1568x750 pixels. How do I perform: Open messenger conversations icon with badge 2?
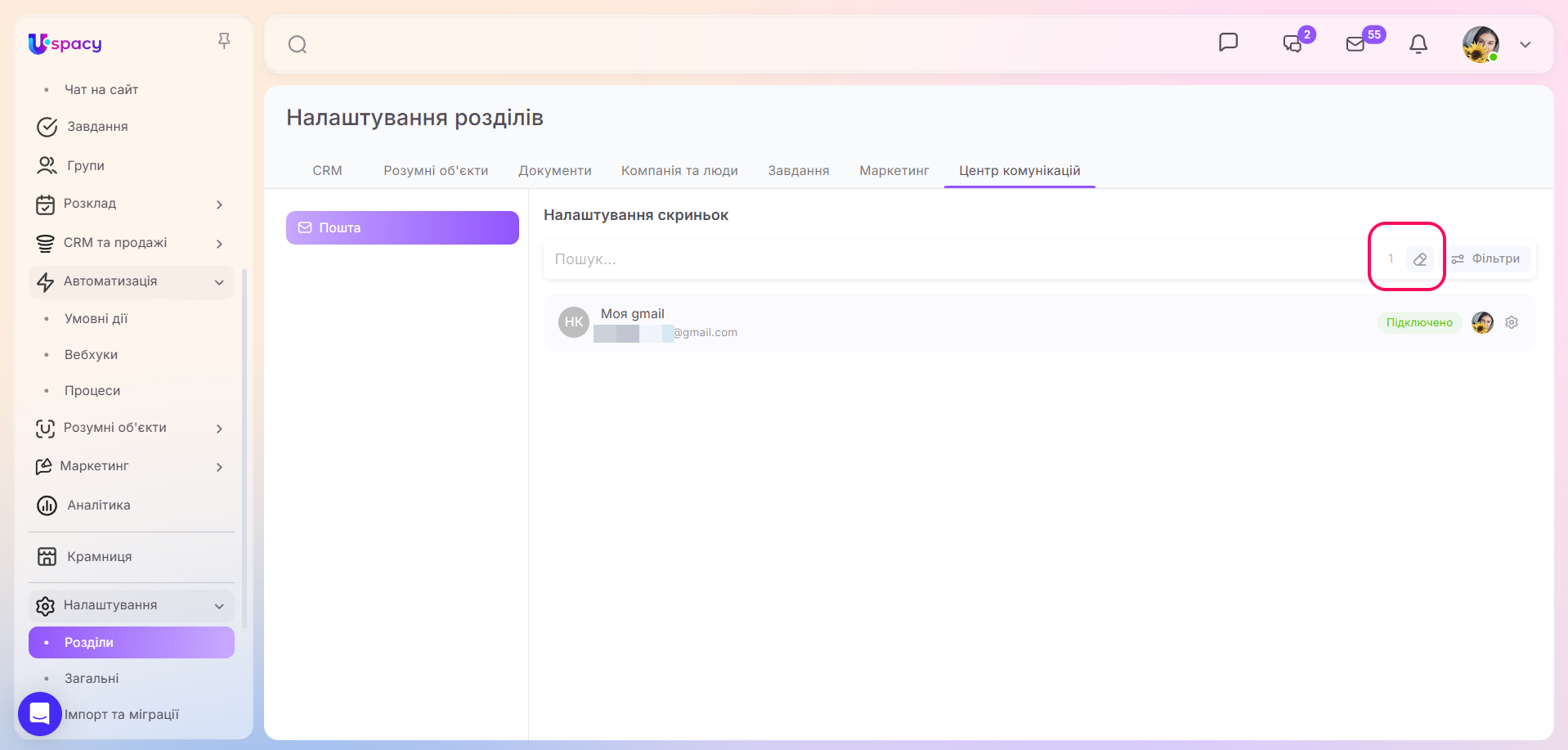point(1293,43)
